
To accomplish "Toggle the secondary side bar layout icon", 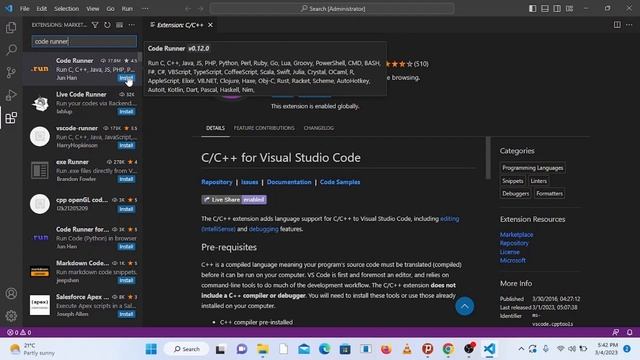I will coord(557,8).
